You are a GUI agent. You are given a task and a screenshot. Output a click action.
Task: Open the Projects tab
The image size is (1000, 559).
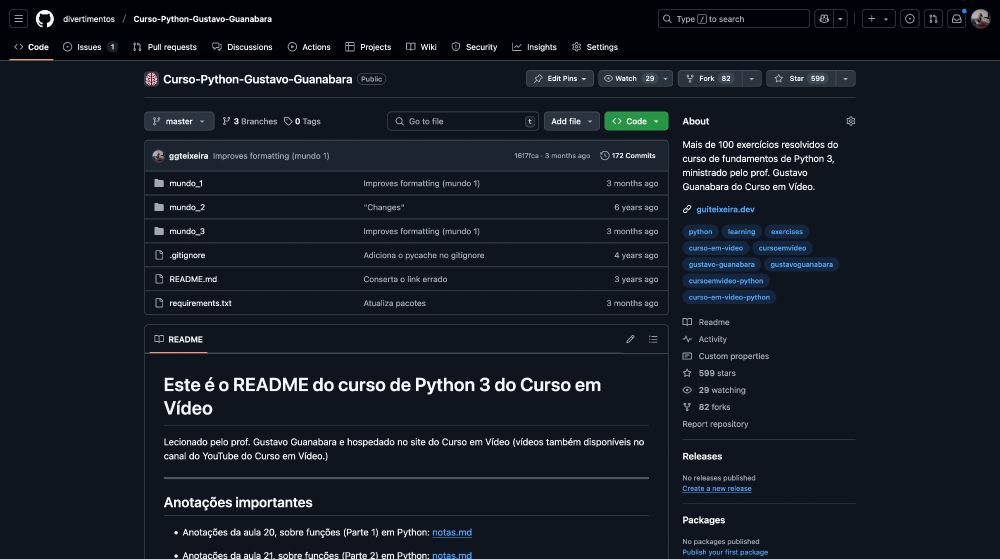368,47
